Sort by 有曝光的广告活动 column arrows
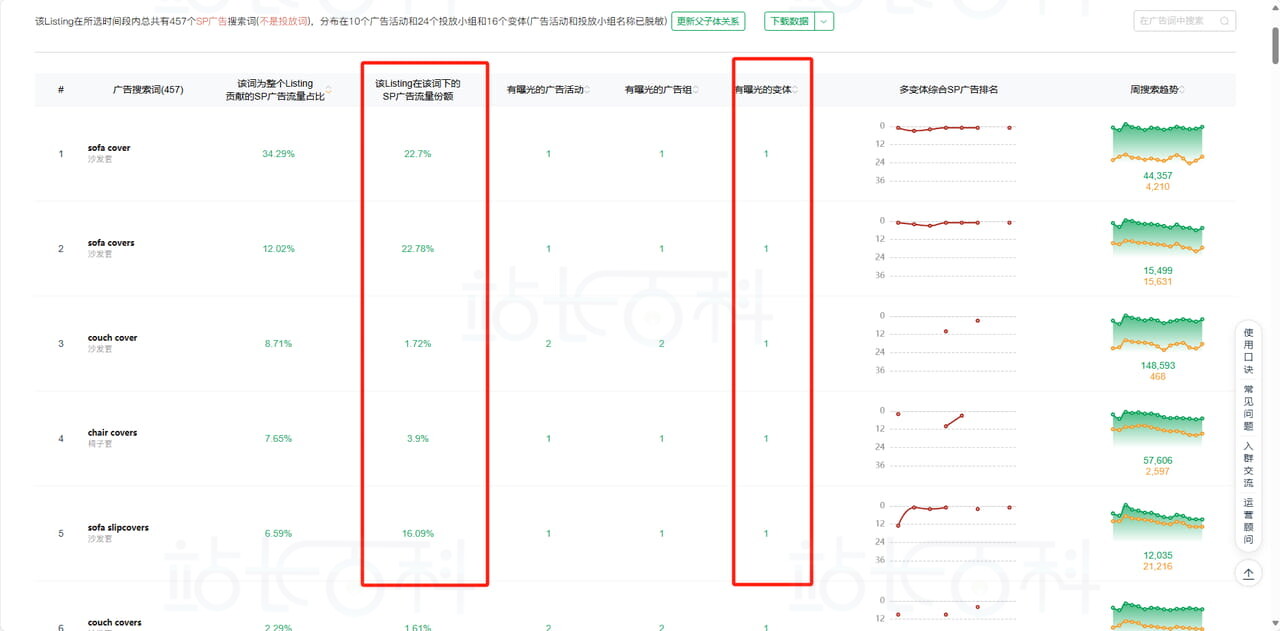Screen dimensions: 1280x631 coord(587,90)
